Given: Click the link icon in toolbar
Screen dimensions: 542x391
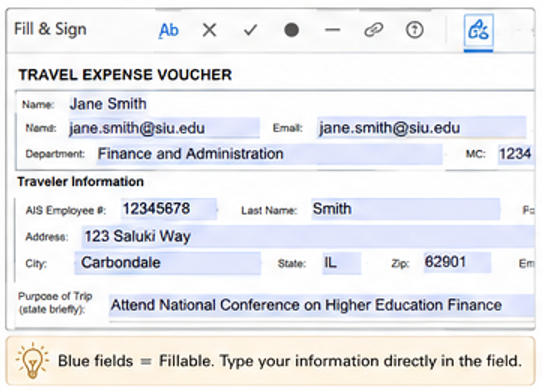Looking at the screenshot, I should [374, 30].
